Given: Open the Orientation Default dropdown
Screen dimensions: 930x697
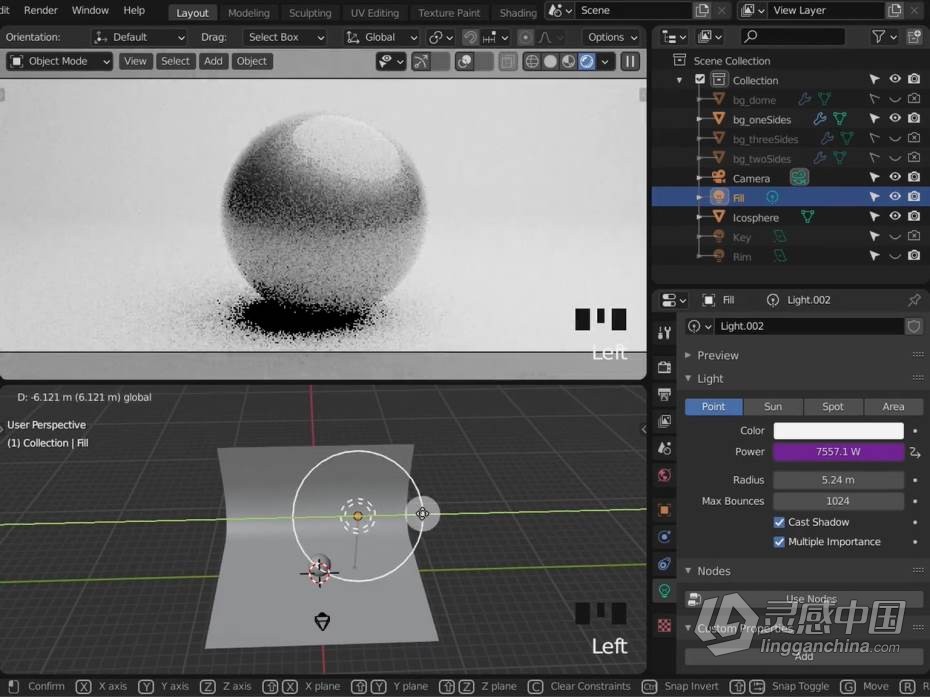Looking at the screenshot, I should (x=139, y=37).
